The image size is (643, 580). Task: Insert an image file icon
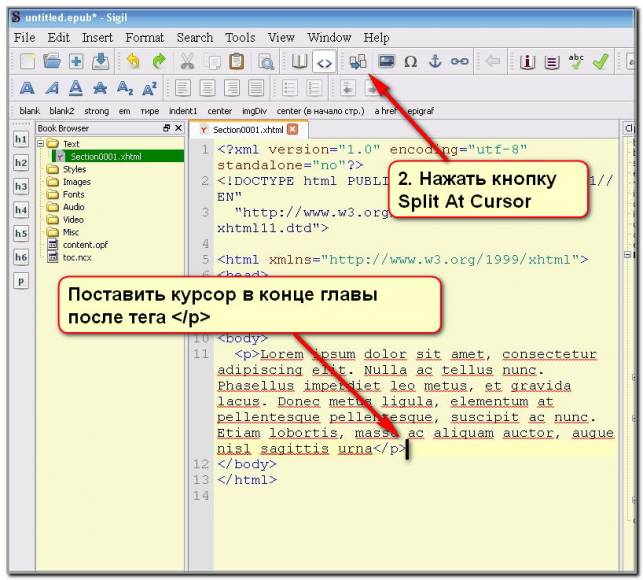[386, 62]
